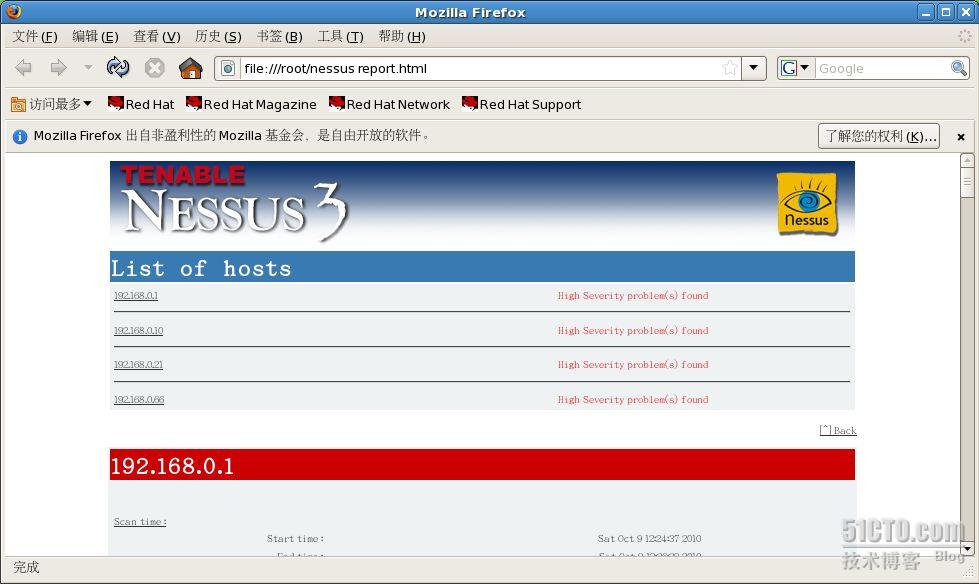This screenshot has width=979, height=584.
Task: Click the Tenable Nessus 3 banner logo
Action: 234,203
